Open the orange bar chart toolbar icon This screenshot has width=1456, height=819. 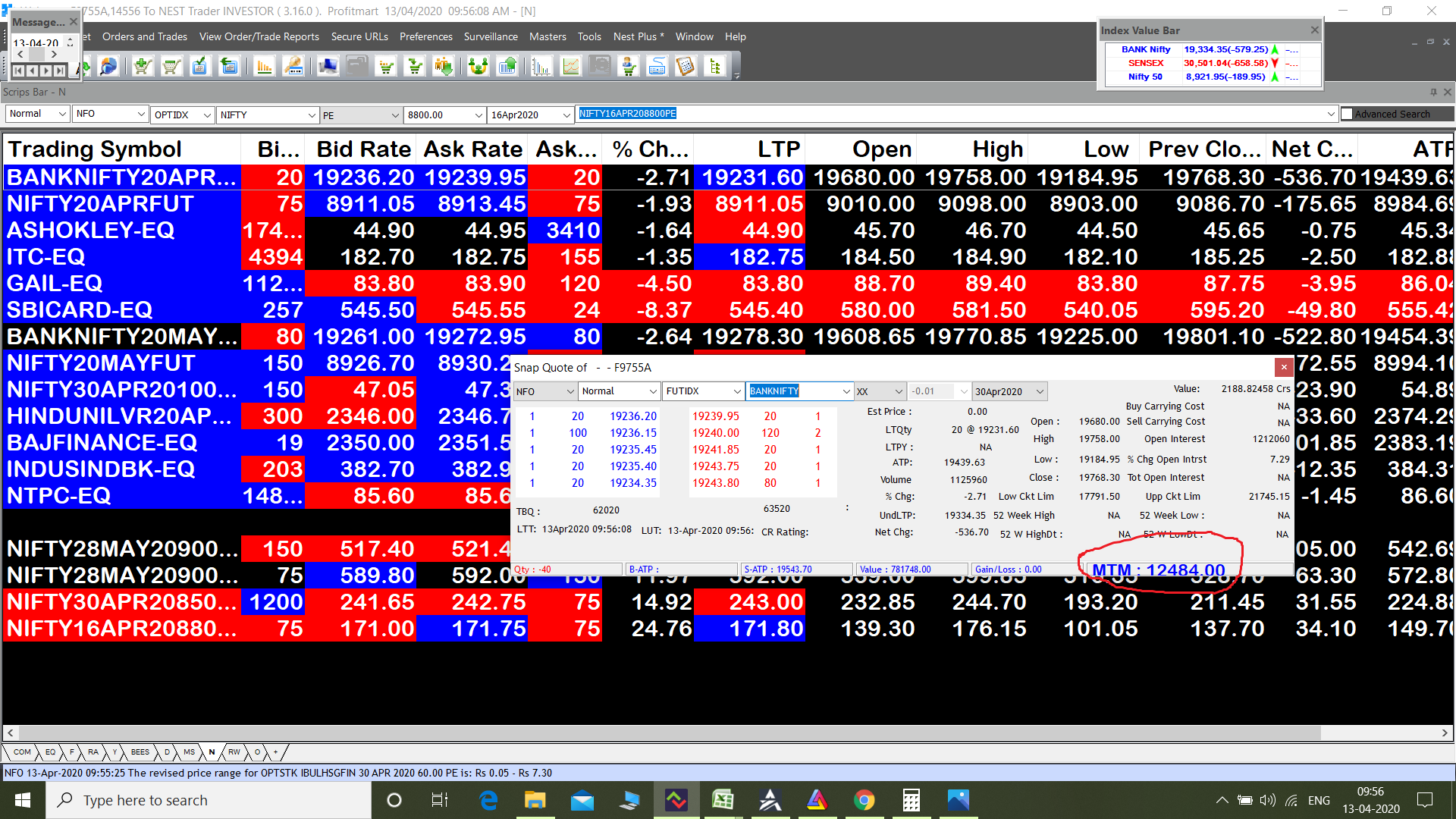pyautogui.click(x=264, y=67)
